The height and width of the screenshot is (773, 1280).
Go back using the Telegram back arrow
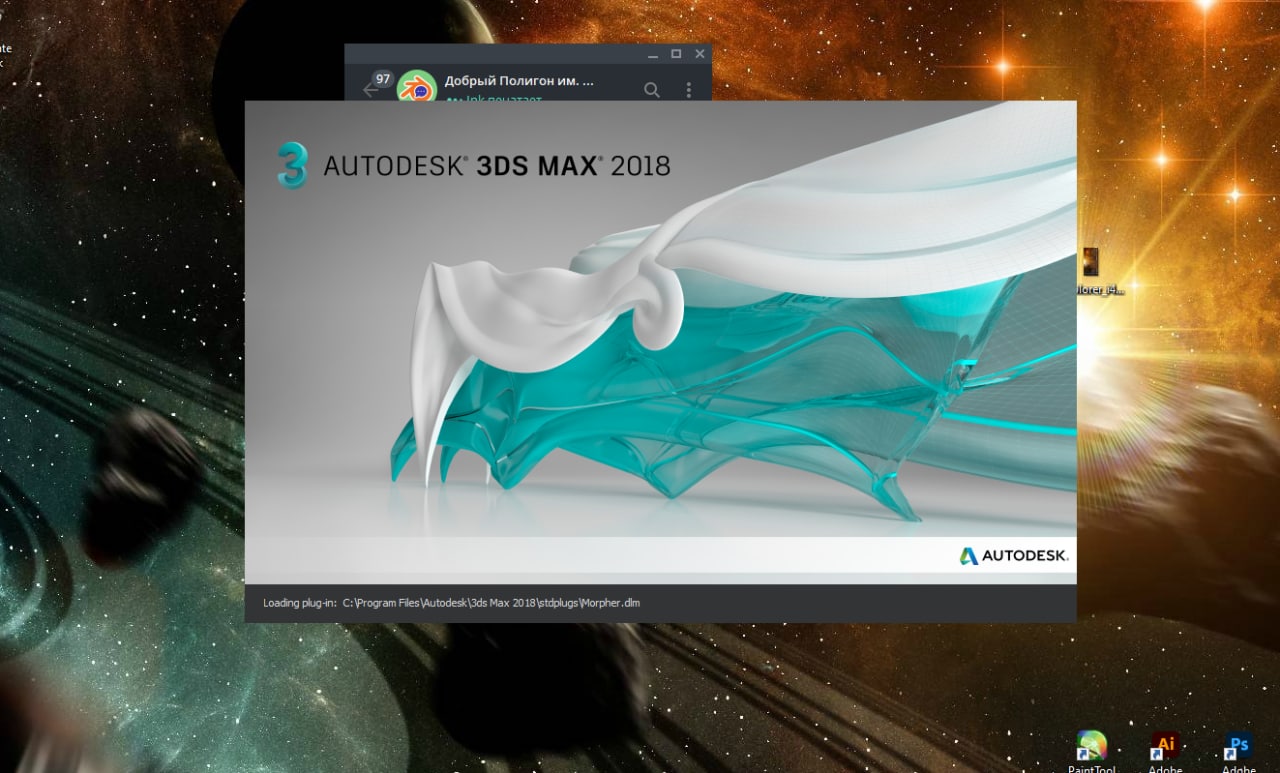click(x=371, y=89)
